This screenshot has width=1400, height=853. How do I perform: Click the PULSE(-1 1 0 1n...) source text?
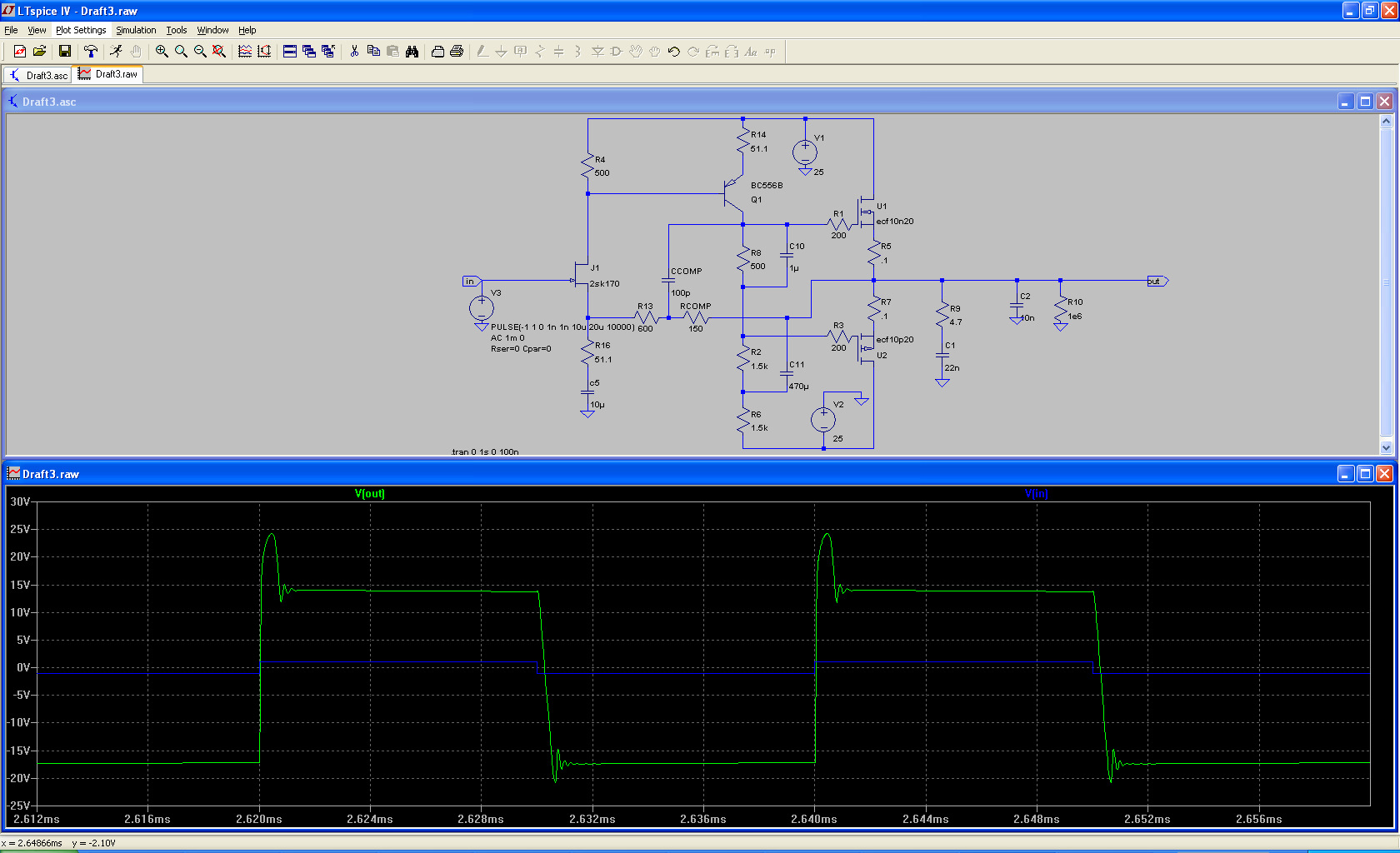[562, 327]
